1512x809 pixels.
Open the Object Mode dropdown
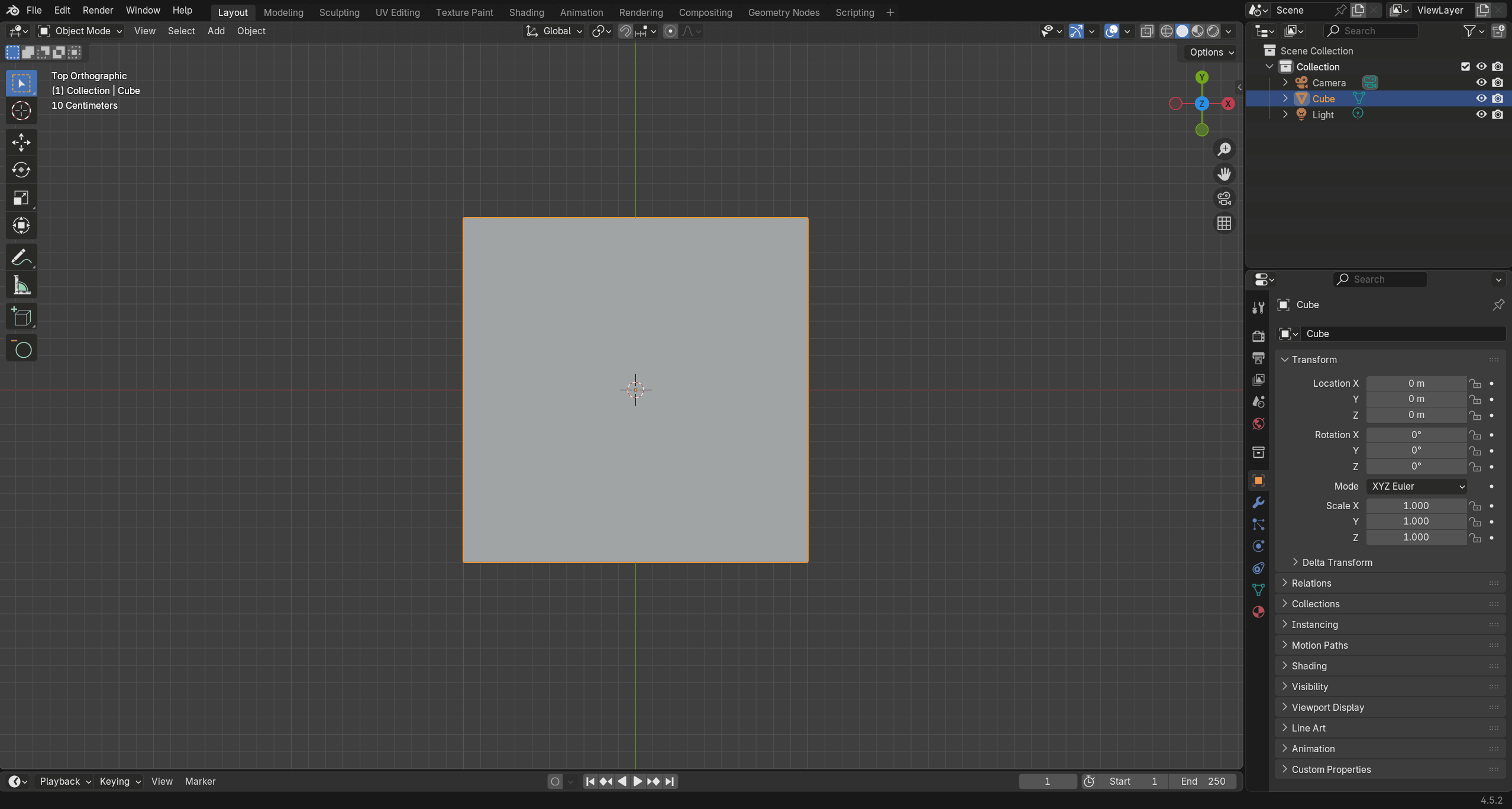pyautogui.click(x=81, y=31)
